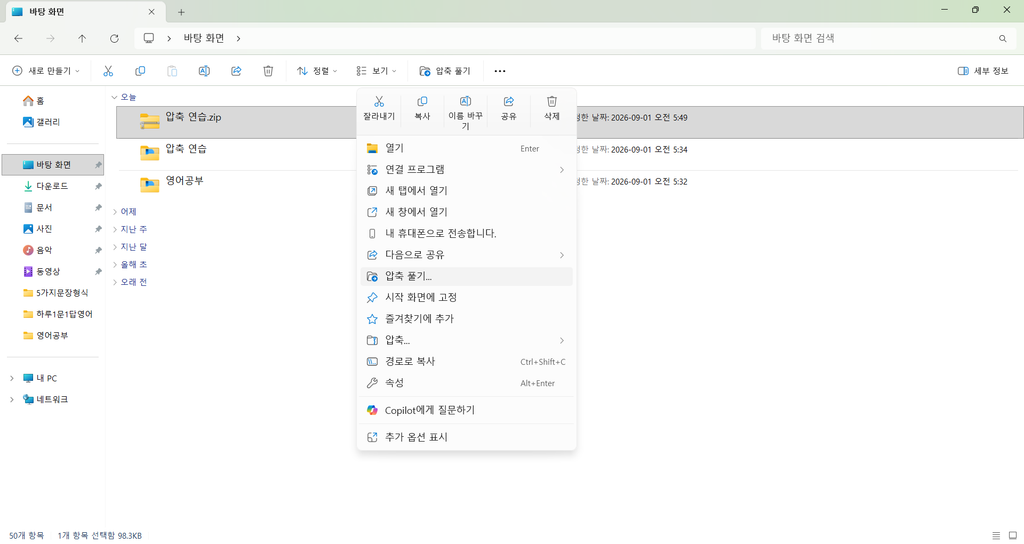Open the 정렬 sort dropdown
Image resolution: width=1024 pixels, height=544 pixels.
coord(317,71)
